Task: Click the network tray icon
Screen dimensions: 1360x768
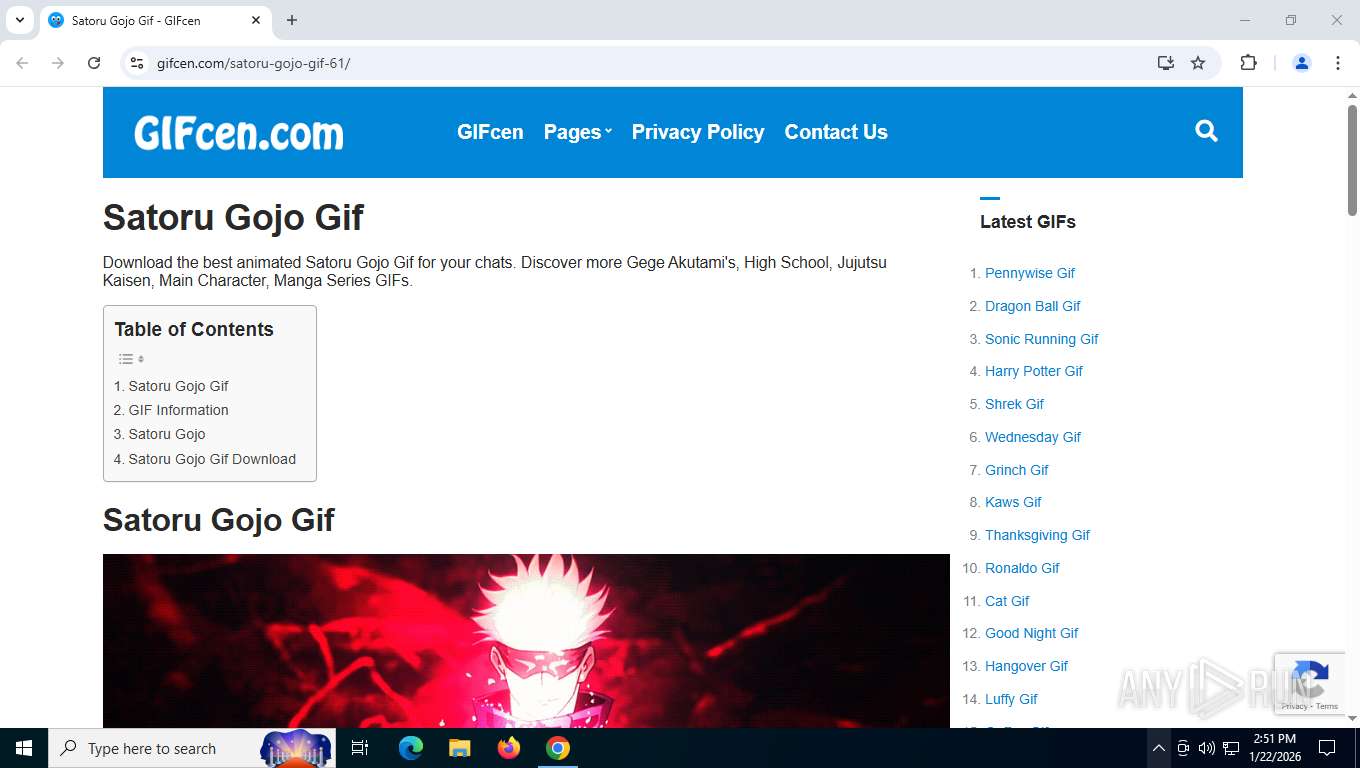Action: click(1231, 748)
